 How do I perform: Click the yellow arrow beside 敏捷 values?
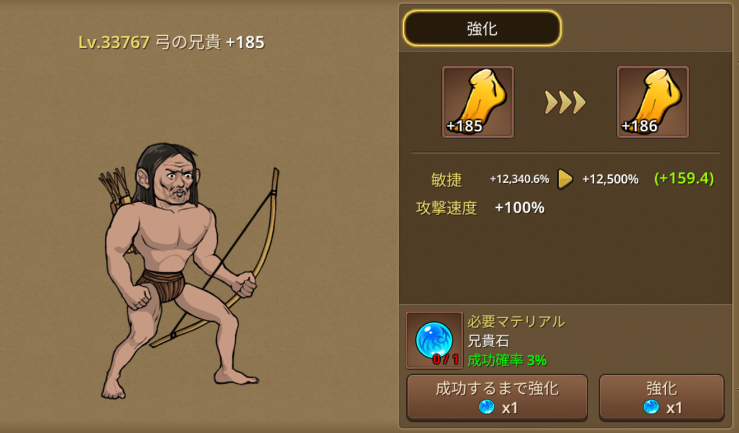tap(565, 179)
